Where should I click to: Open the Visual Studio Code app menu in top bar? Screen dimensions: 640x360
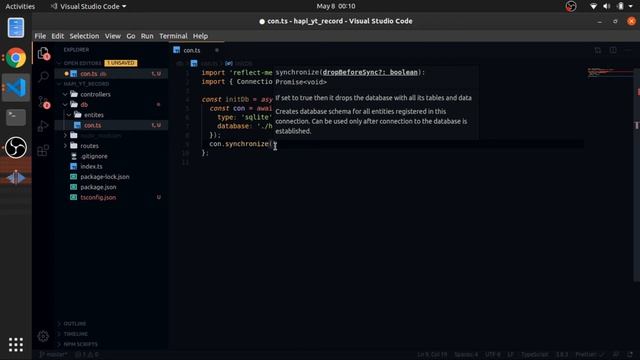click(89, 6)
